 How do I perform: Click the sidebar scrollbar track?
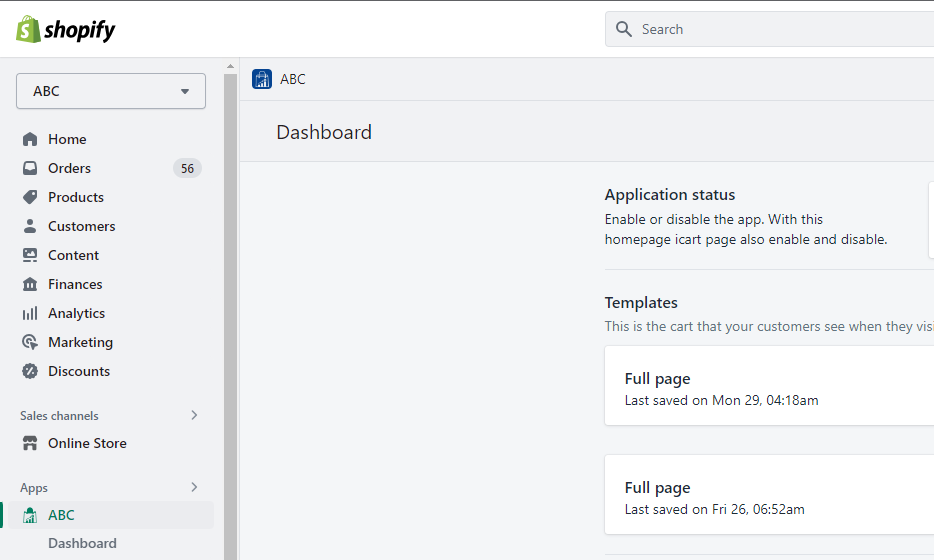tap(231, 316)
